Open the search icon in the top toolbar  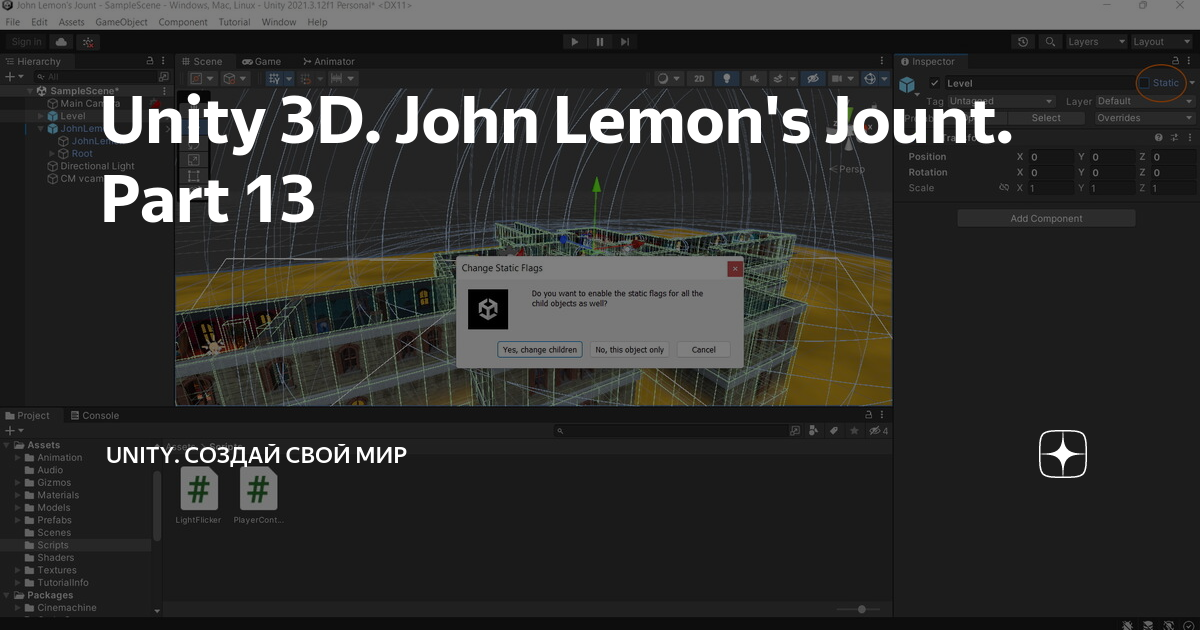pos(1050,42)
